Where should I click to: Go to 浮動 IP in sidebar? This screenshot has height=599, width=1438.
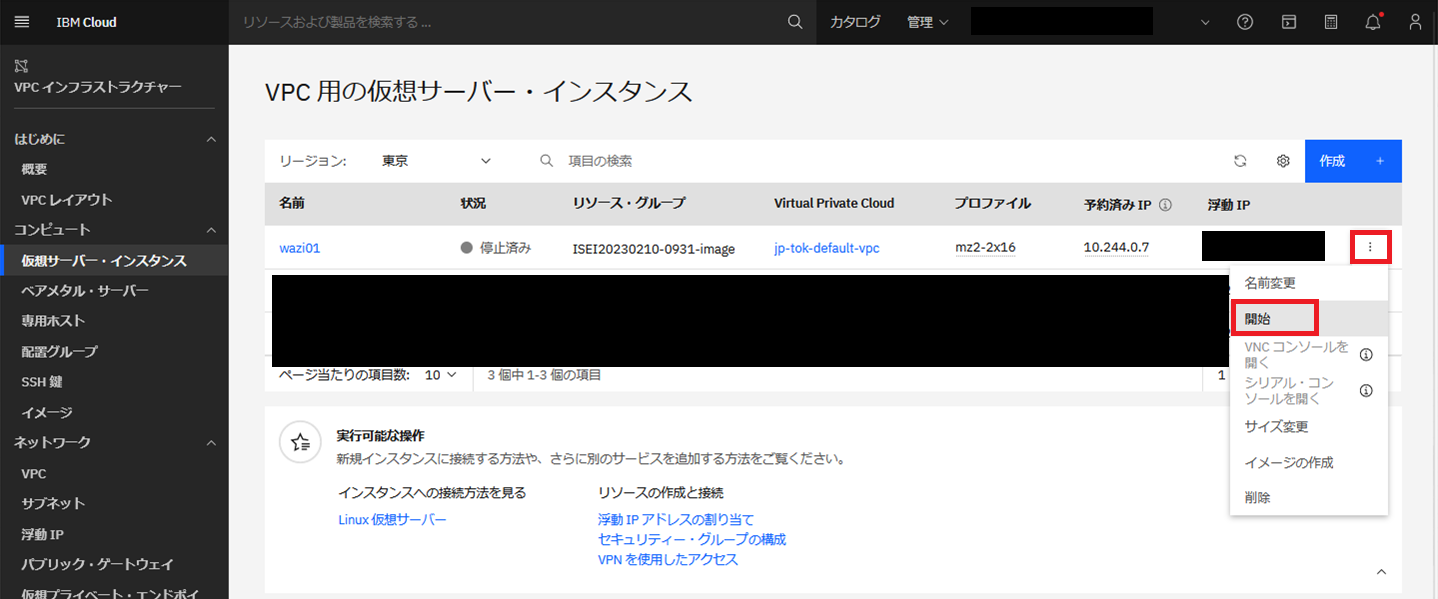(42, 534)
